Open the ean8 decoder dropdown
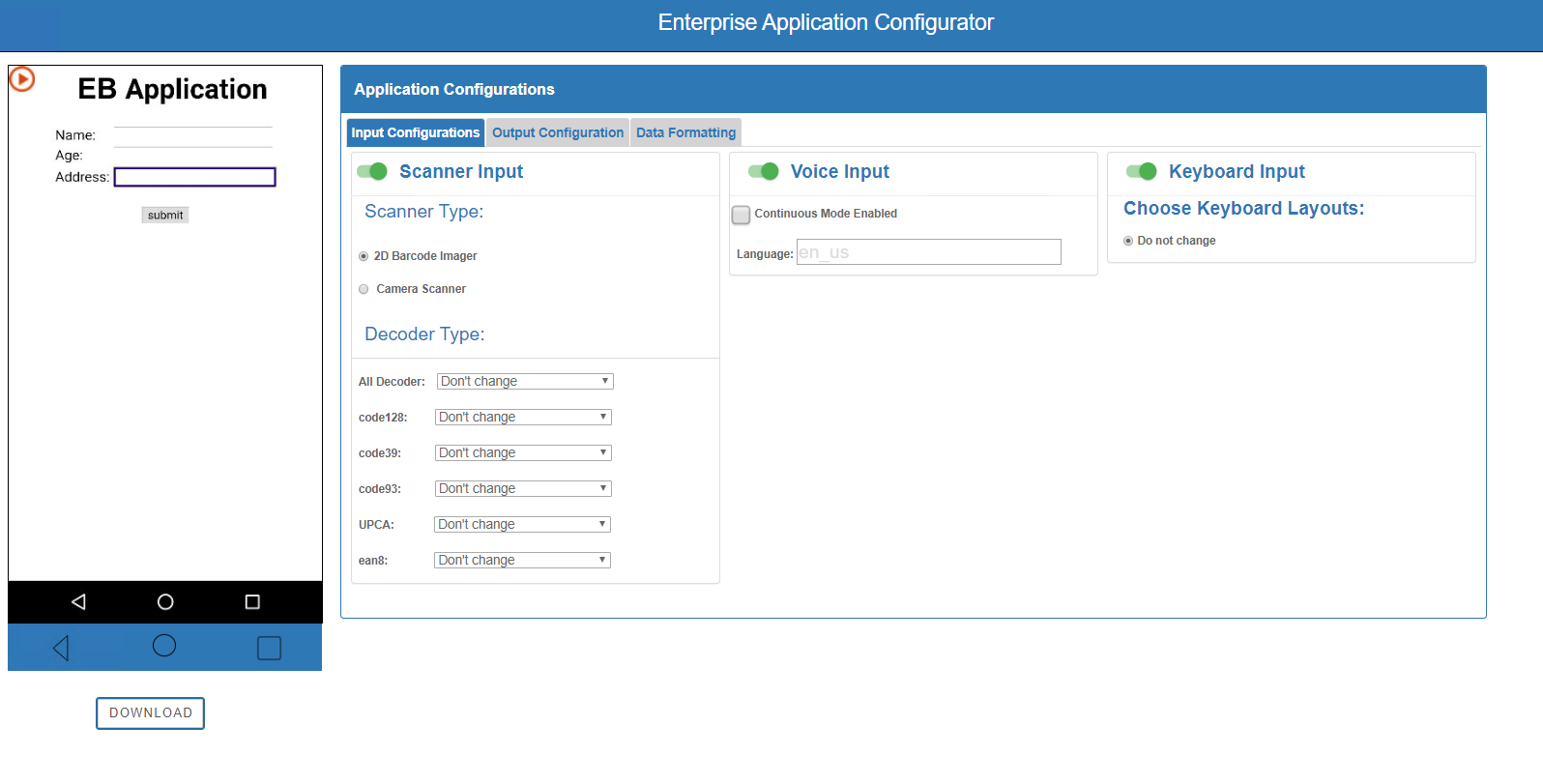 [522, 561]
